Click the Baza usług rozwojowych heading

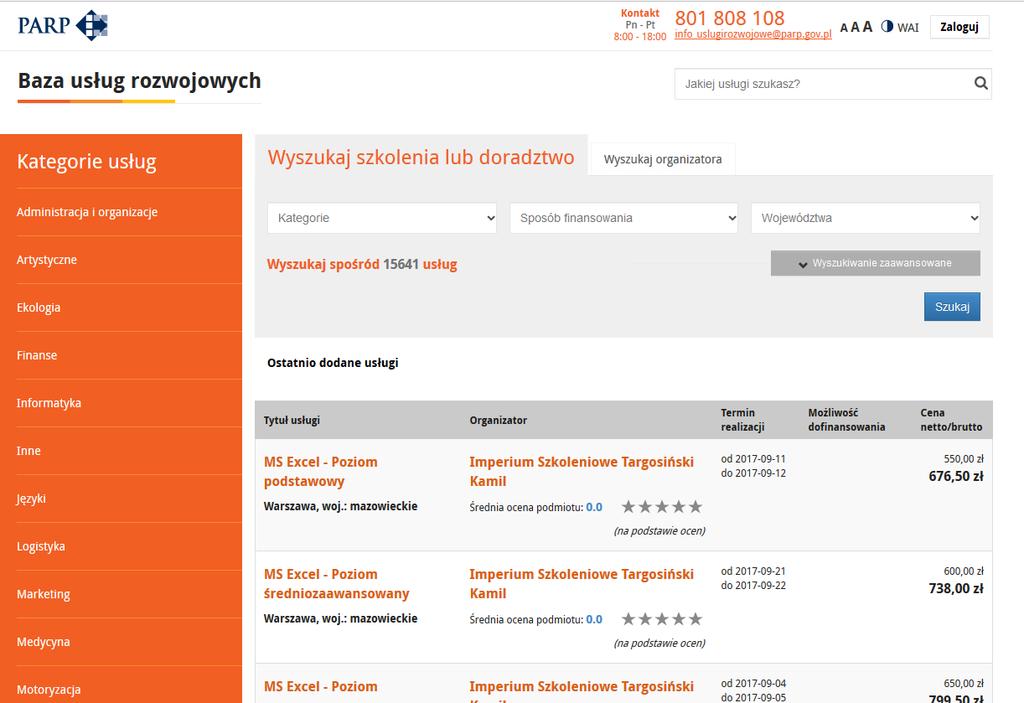[139, 81]
